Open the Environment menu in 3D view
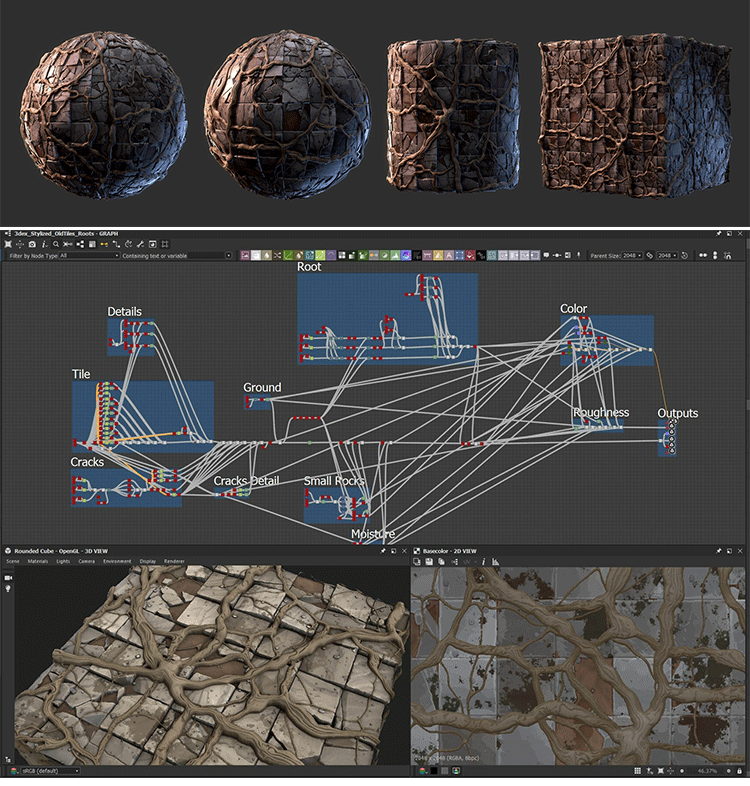The image size is (750, 786). [x=117, y=561]
